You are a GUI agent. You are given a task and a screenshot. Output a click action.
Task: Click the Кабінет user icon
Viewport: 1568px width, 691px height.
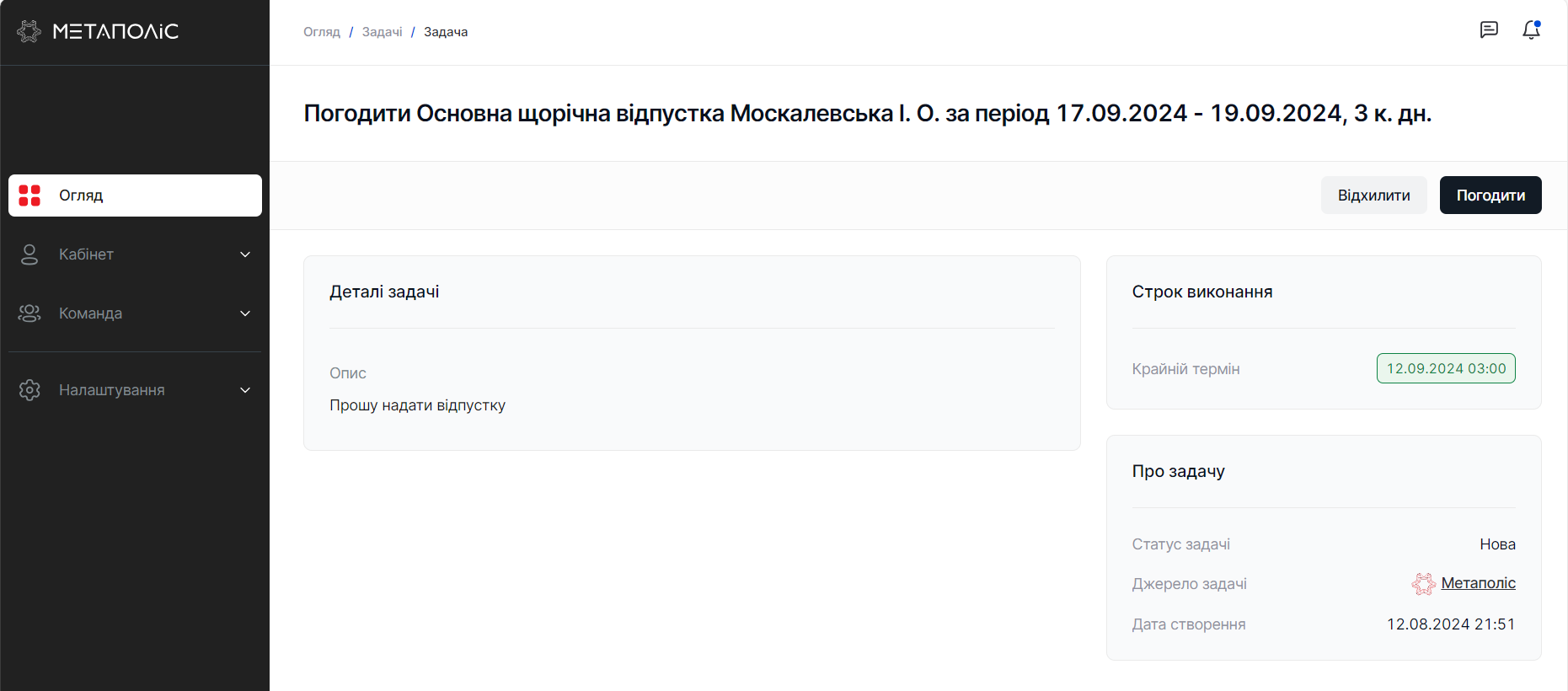point(29,254)
